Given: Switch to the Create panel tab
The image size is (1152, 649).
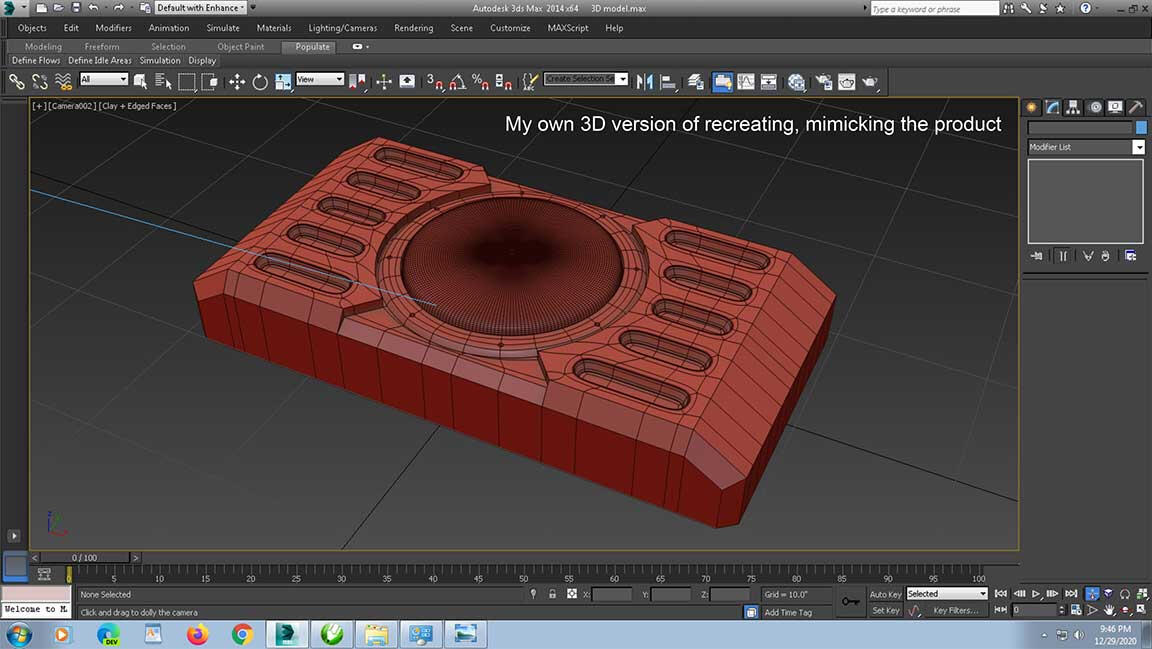Looking at the screenshot, I should (x=1032, y=107).
